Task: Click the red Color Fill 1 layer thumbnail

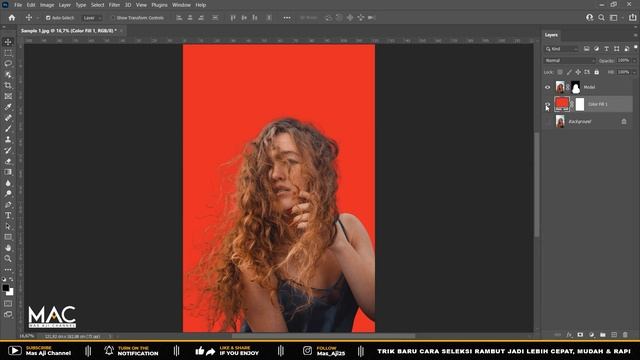Action: click(562, 104)
